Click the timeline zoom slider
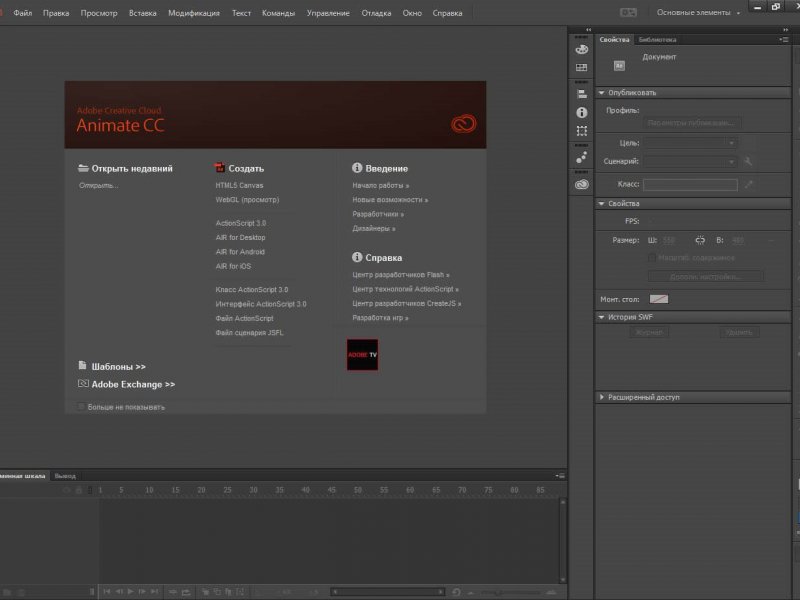The width and height of the screenshot is (800, 600). click(x=511, y=592)
